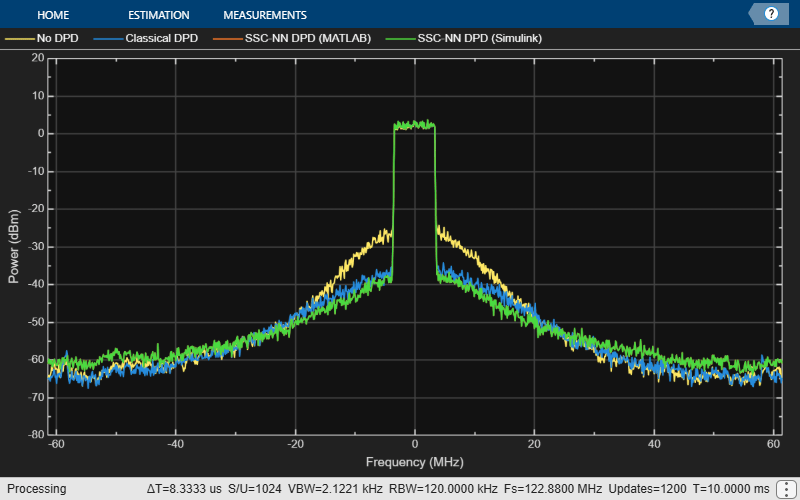
Task: Switch to the ESTIMATION tab
Action: (159, 15)
